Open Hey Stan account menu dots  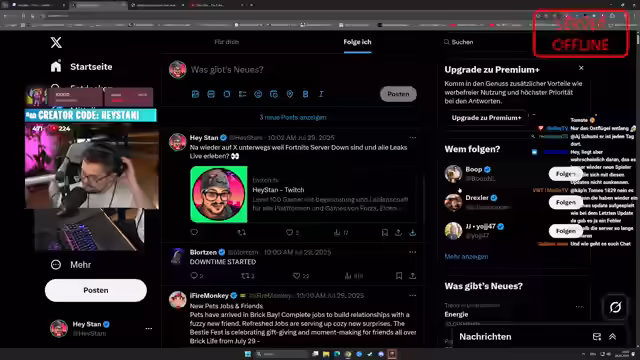pyautogui.click(x=149, y=328)
